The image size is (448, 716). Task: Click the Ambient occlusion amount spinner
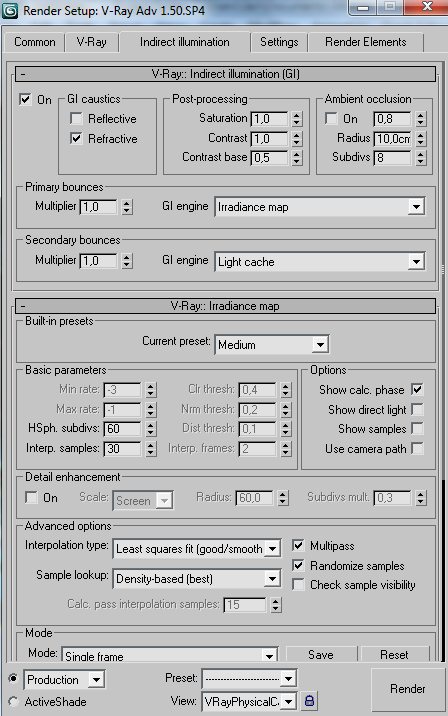421,119
